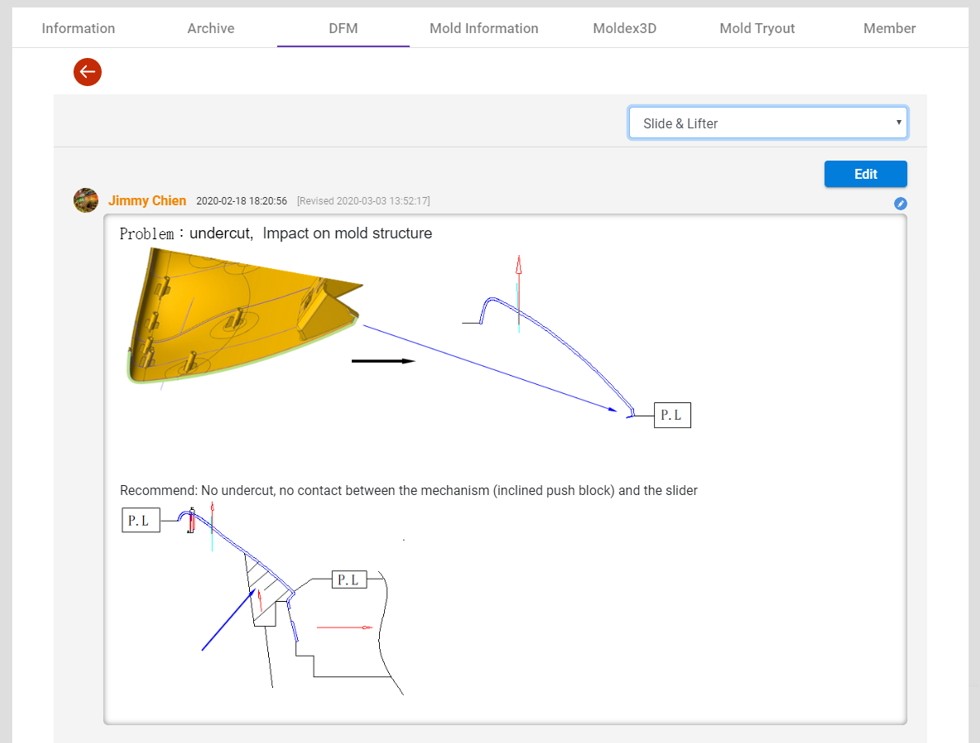Open the Moldex3D tab

(x=624, y=28)
